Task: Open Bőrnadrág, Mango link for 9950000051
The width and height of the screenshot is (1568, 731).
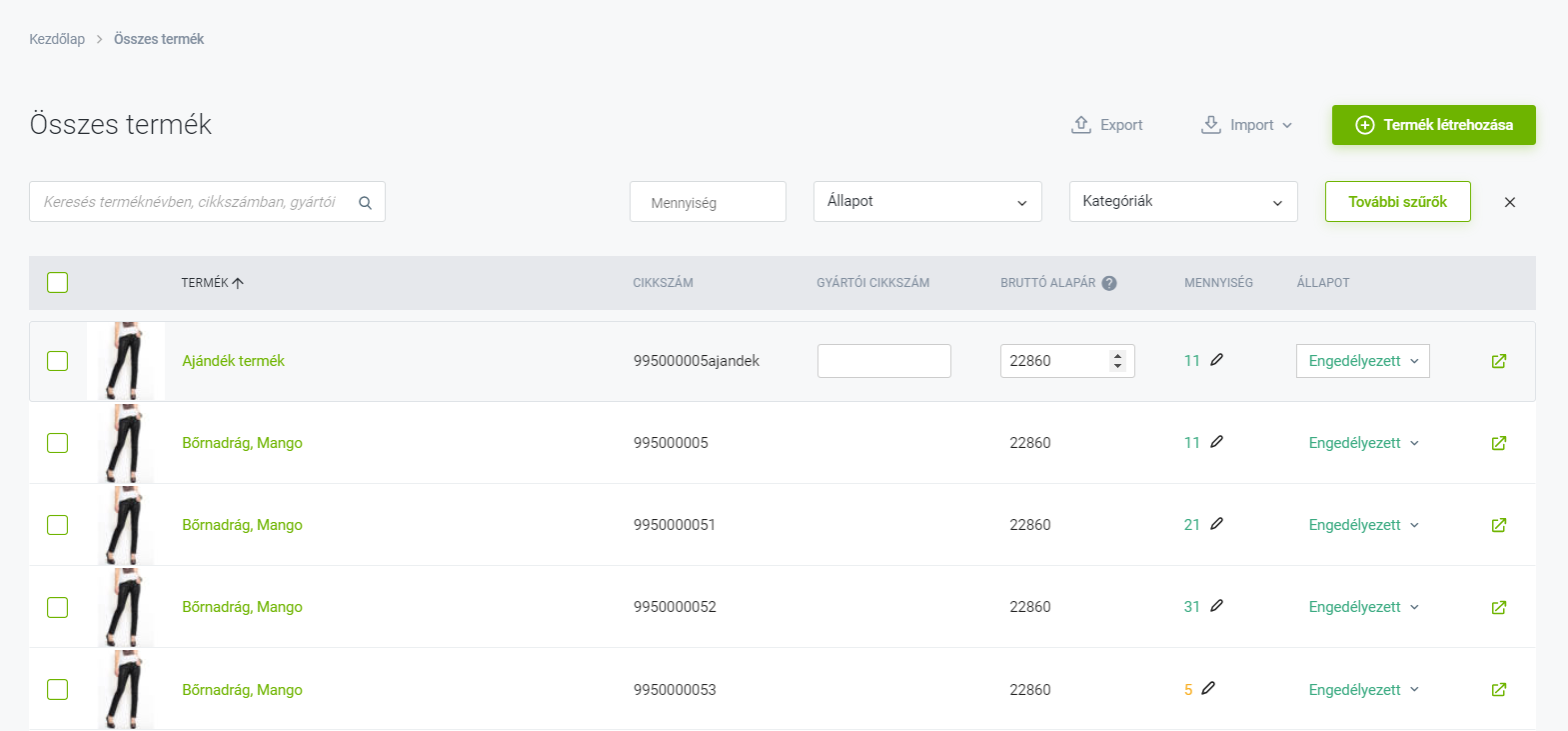Action: click(242, 525)
